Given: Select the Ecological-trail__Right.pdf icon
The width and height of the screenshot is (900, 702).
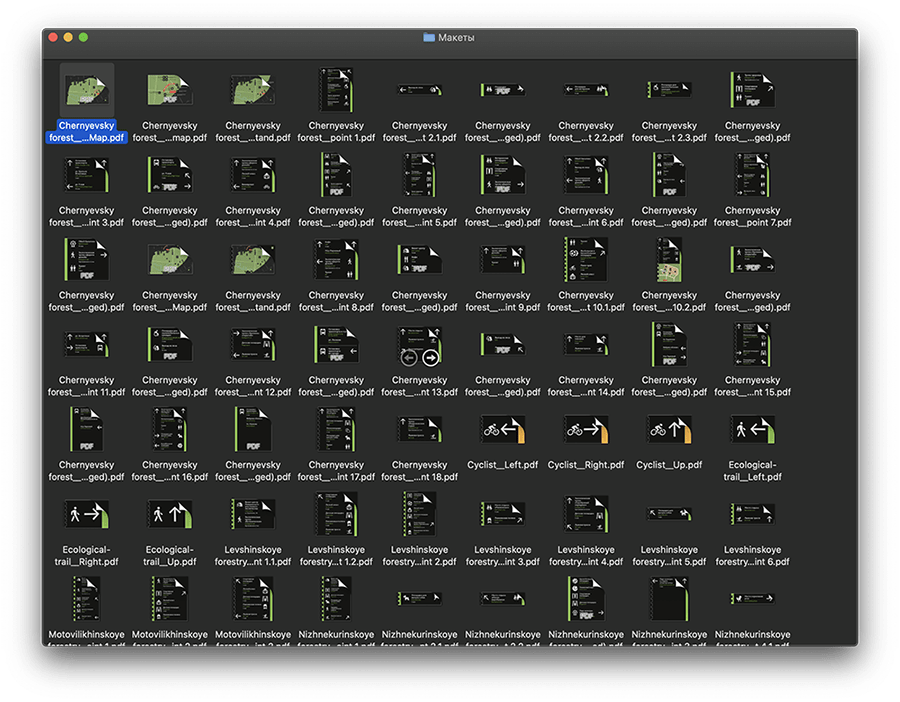Looking at the screenshot, I should click(x=87, y=515).
